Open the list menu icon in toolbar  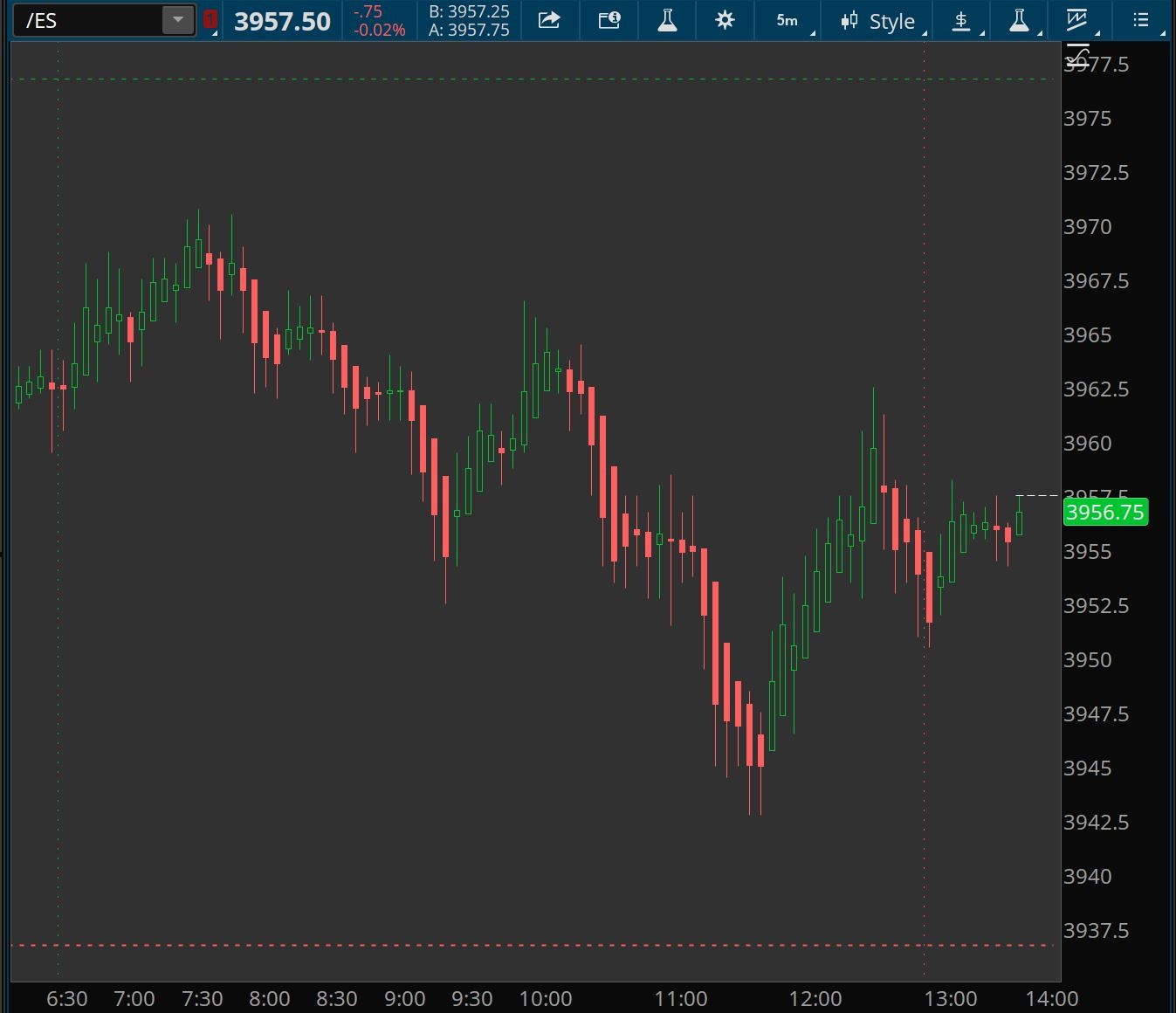click(1141, 20)
